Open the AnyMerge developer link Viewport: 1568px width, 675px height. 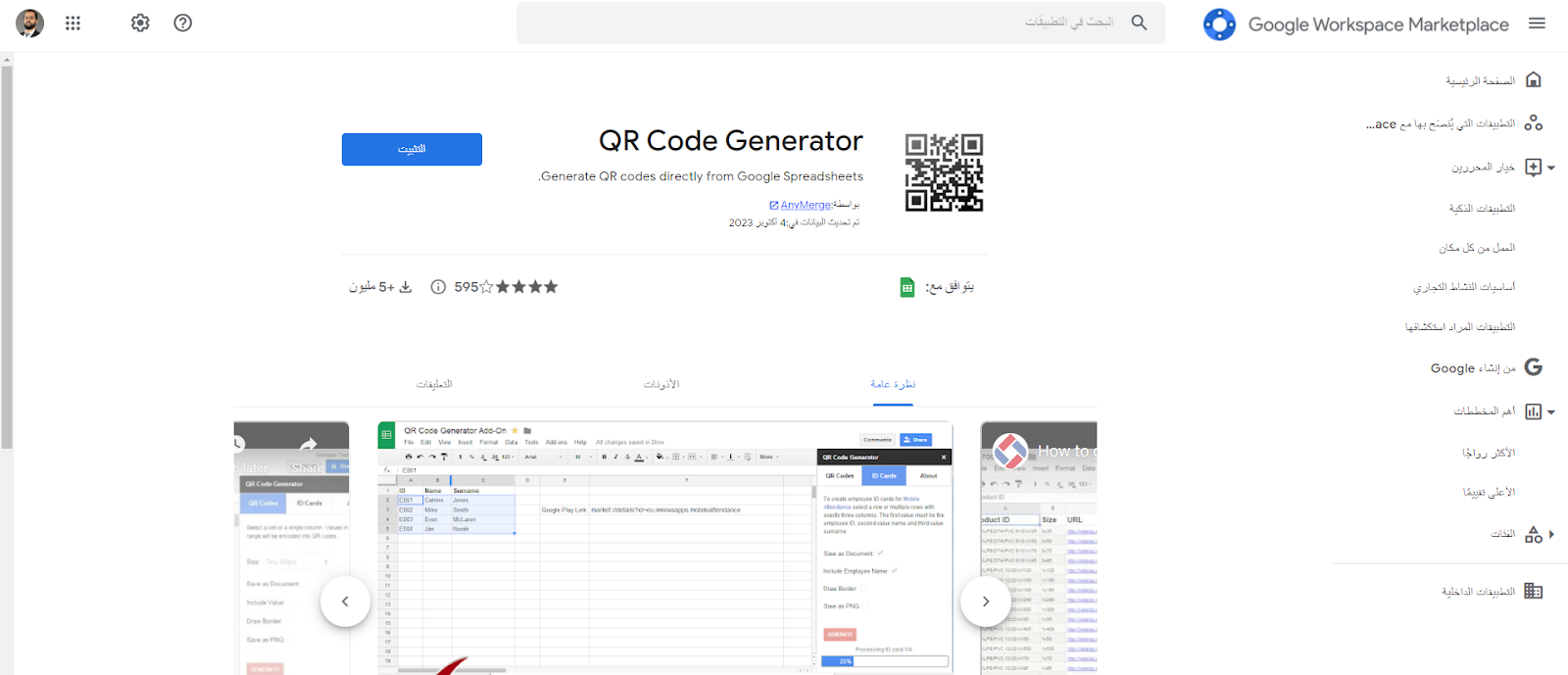806,205
